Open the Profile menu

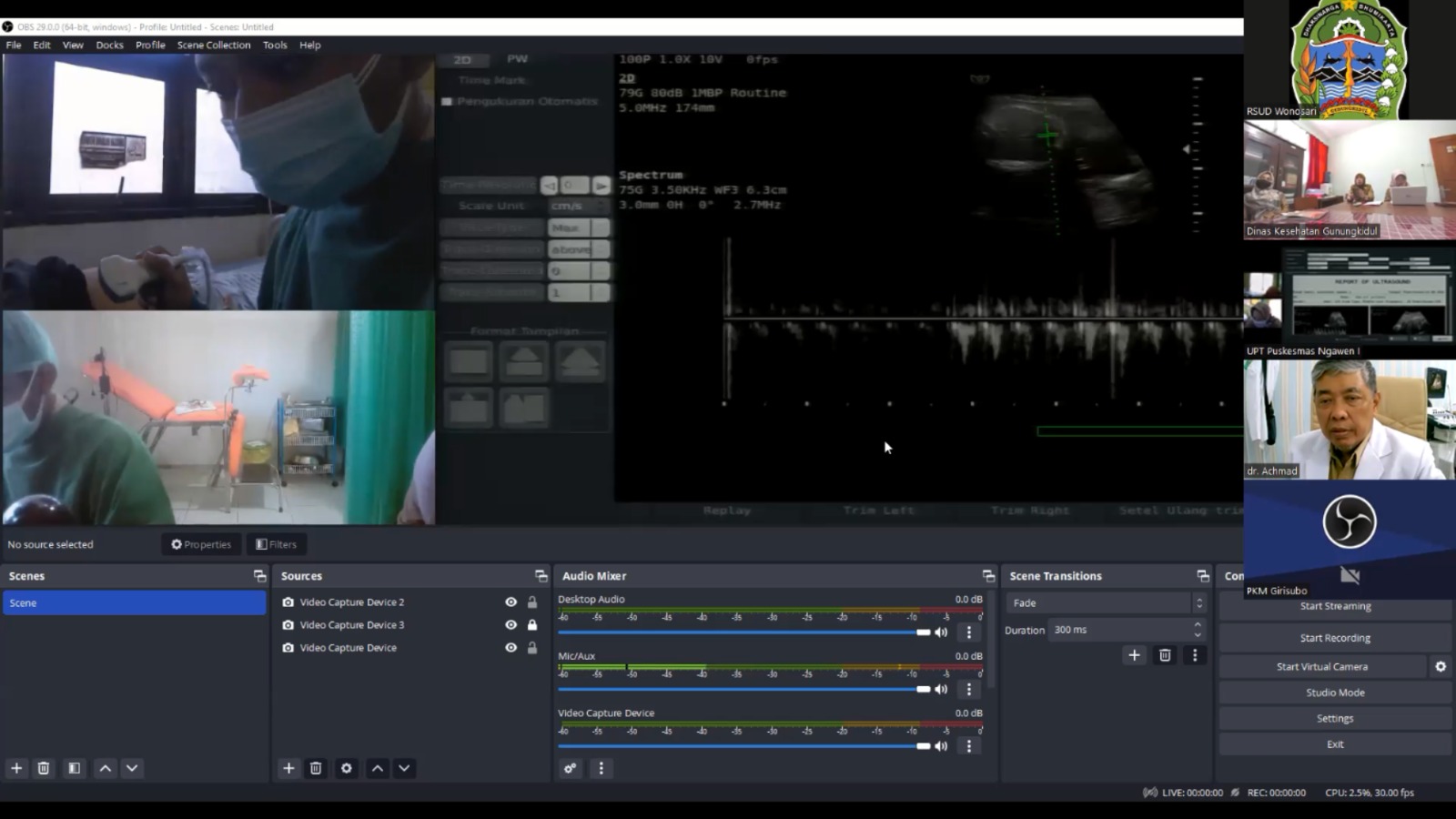151,45
